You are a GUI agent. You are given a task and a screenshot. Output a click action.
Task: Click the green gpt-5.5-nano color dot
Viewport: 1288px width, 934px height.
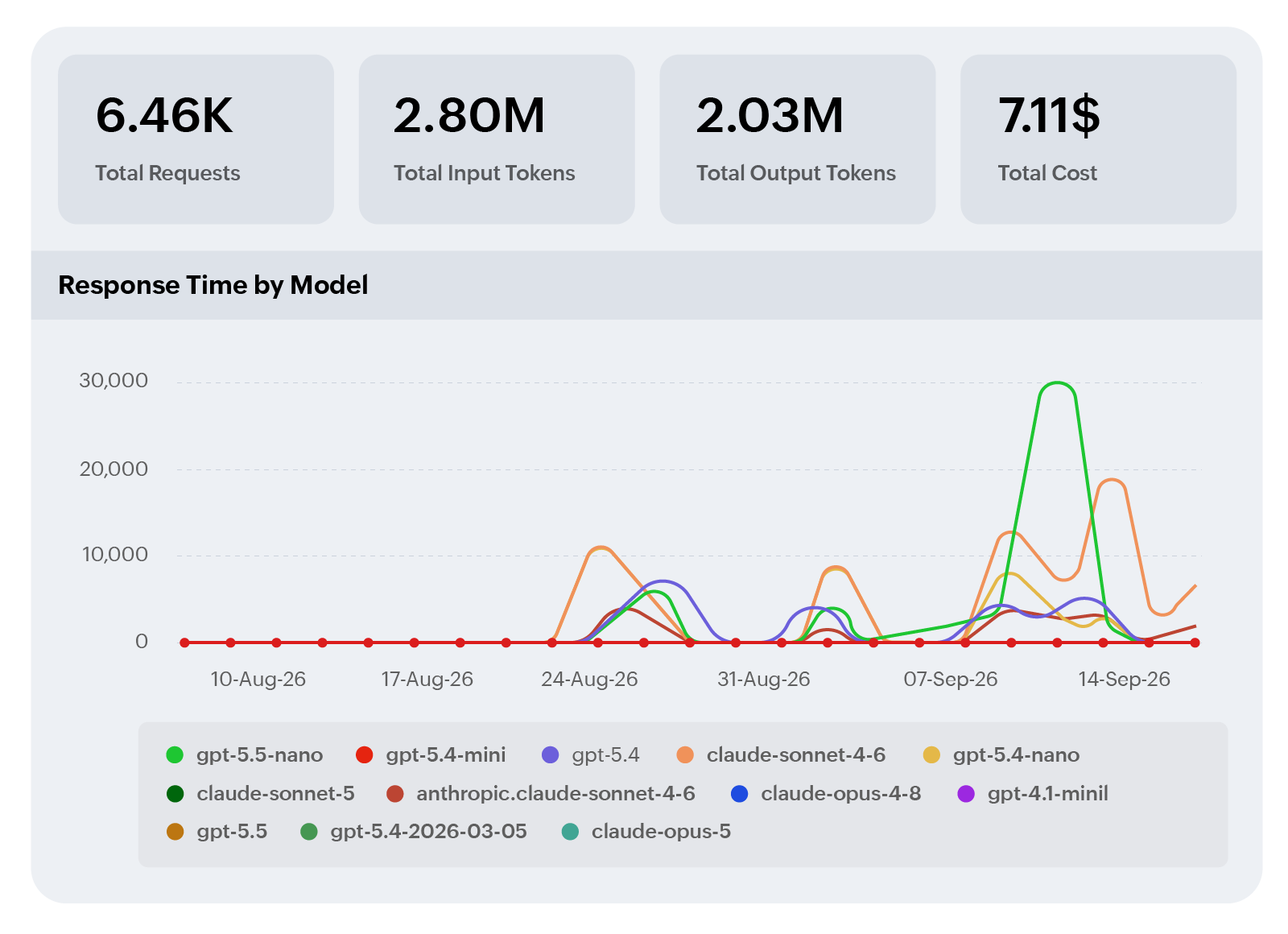[175, 755]
